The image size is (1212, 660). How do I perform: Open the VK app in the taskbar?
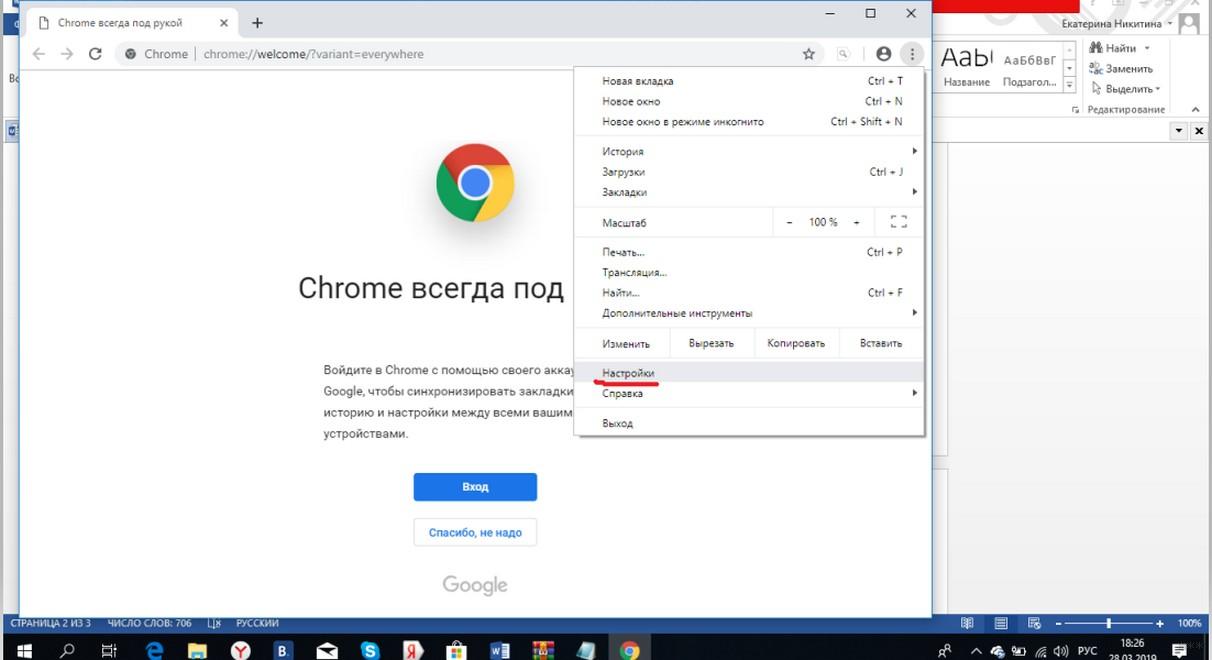284,650
